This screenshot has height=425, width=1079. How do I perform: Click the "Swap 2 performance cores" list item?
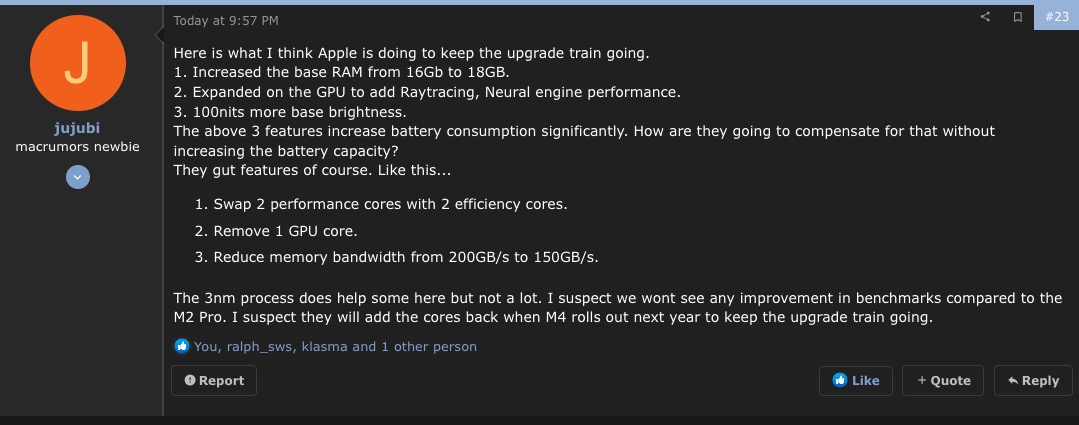point(390,204)
